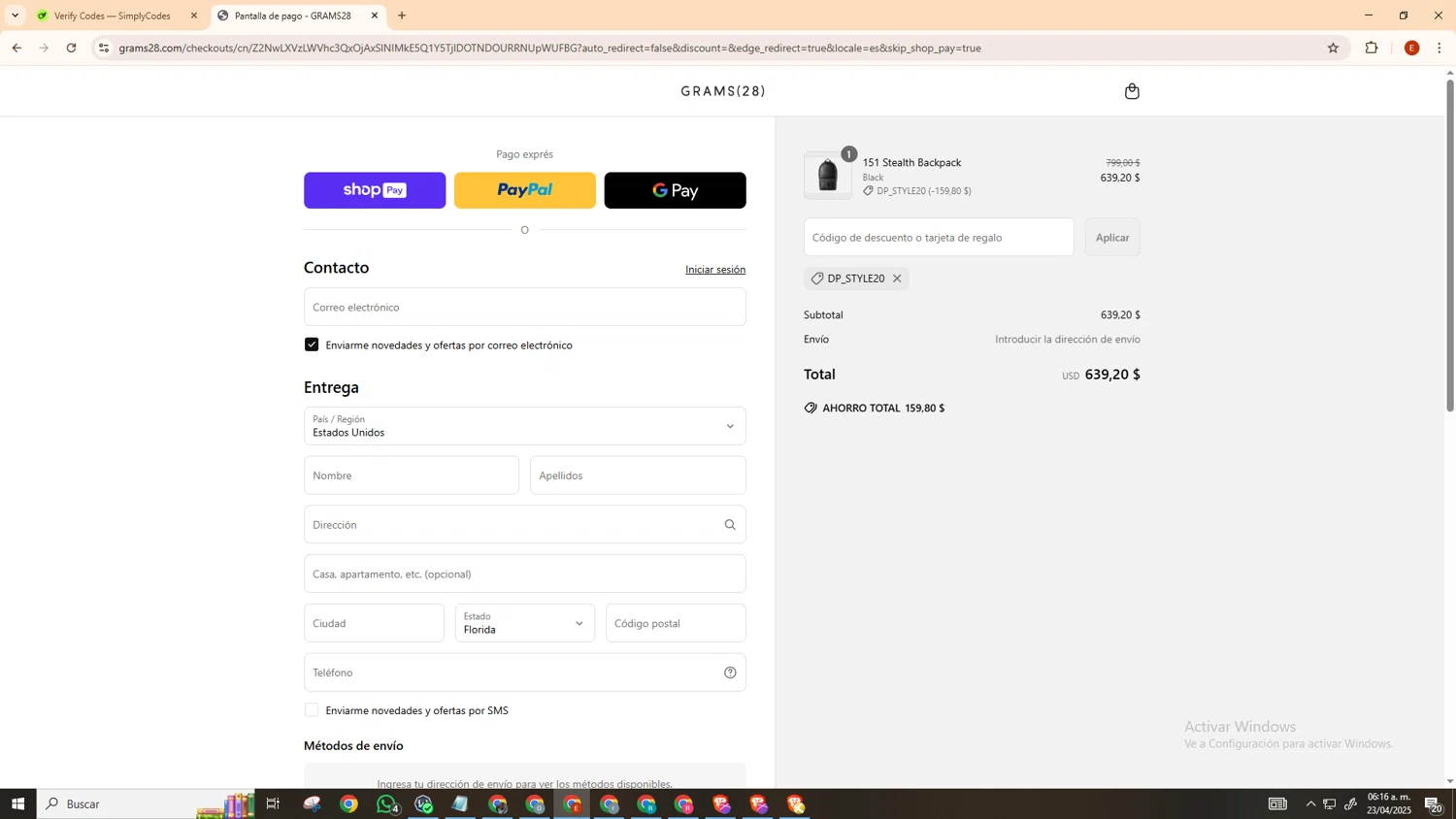Go forward in browser history
This screenshot has height=819, width=1456.
point(44,48)
